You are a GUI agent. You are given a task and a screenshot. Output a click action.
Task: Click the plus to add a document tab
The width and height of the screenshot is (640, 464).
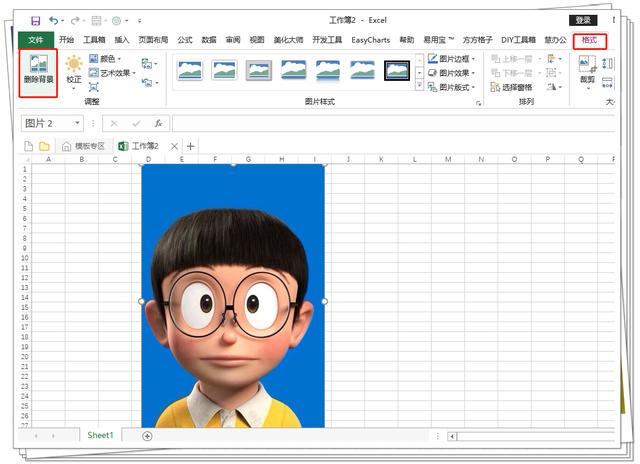[x=190, y=146]
